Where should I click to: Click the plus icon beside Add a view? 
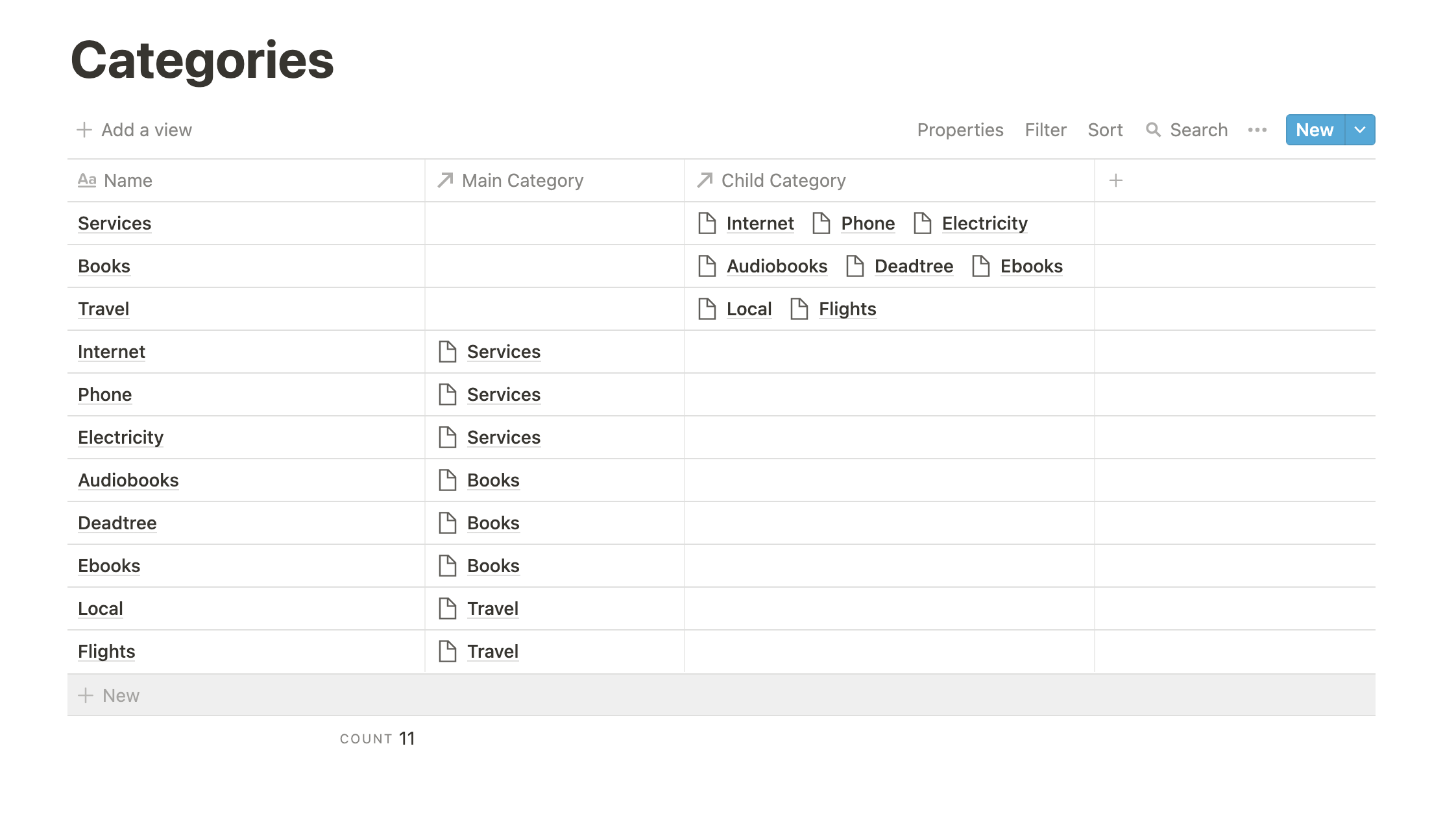tap(84, 130)
